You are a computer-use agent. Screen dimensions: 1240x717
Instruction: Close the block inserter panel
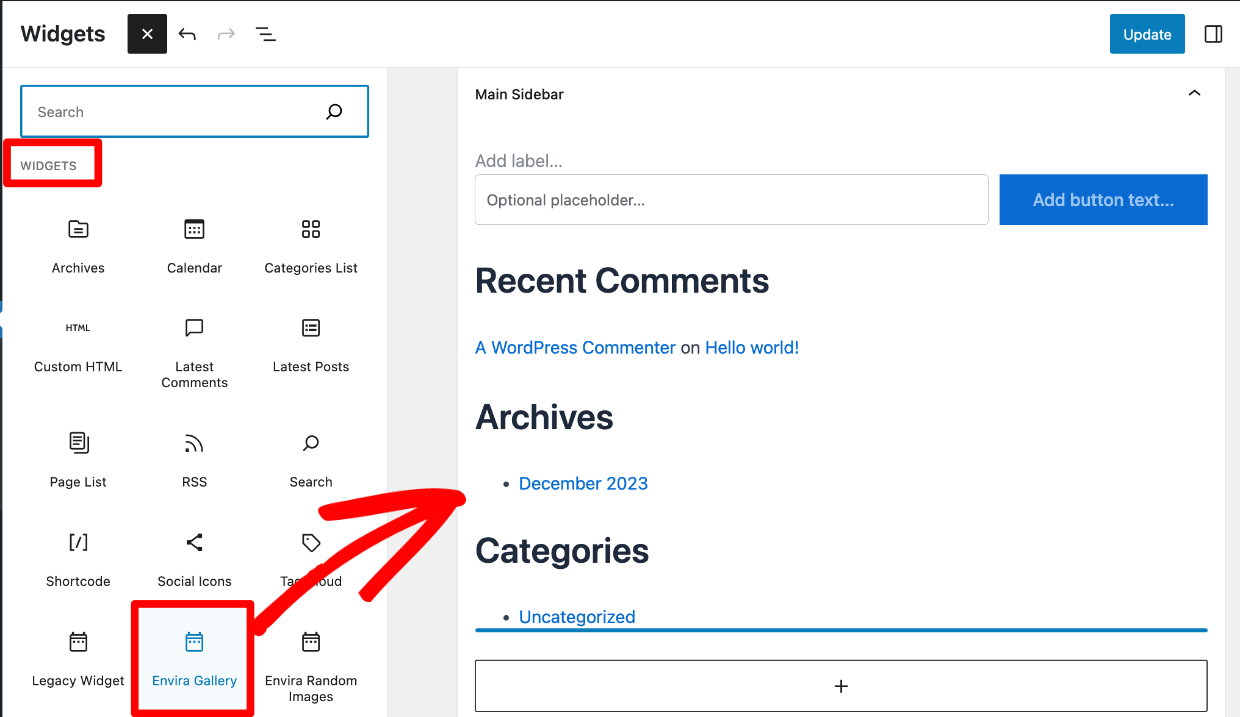147,34
